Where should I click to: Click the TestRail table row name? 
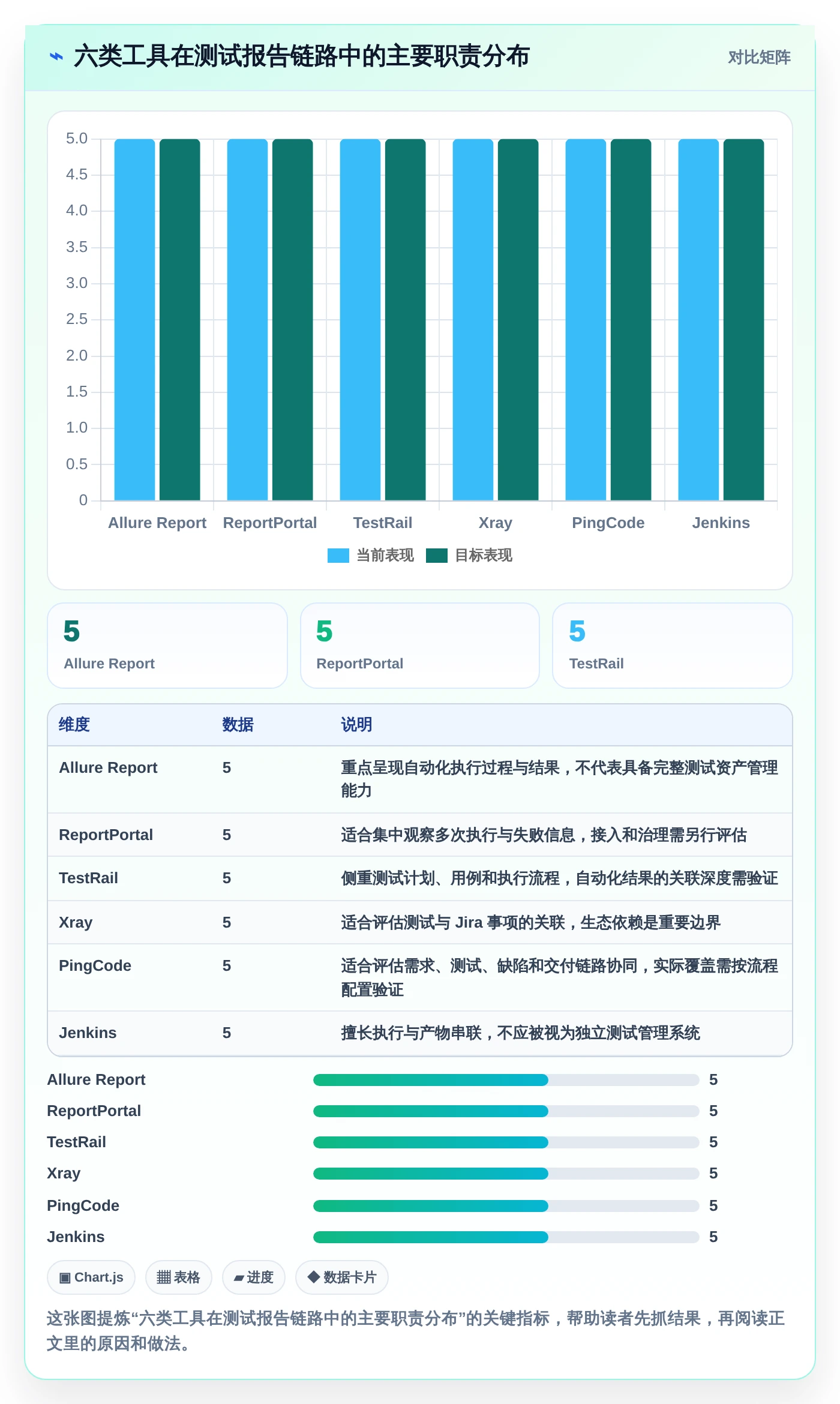[x=88, y=878]
